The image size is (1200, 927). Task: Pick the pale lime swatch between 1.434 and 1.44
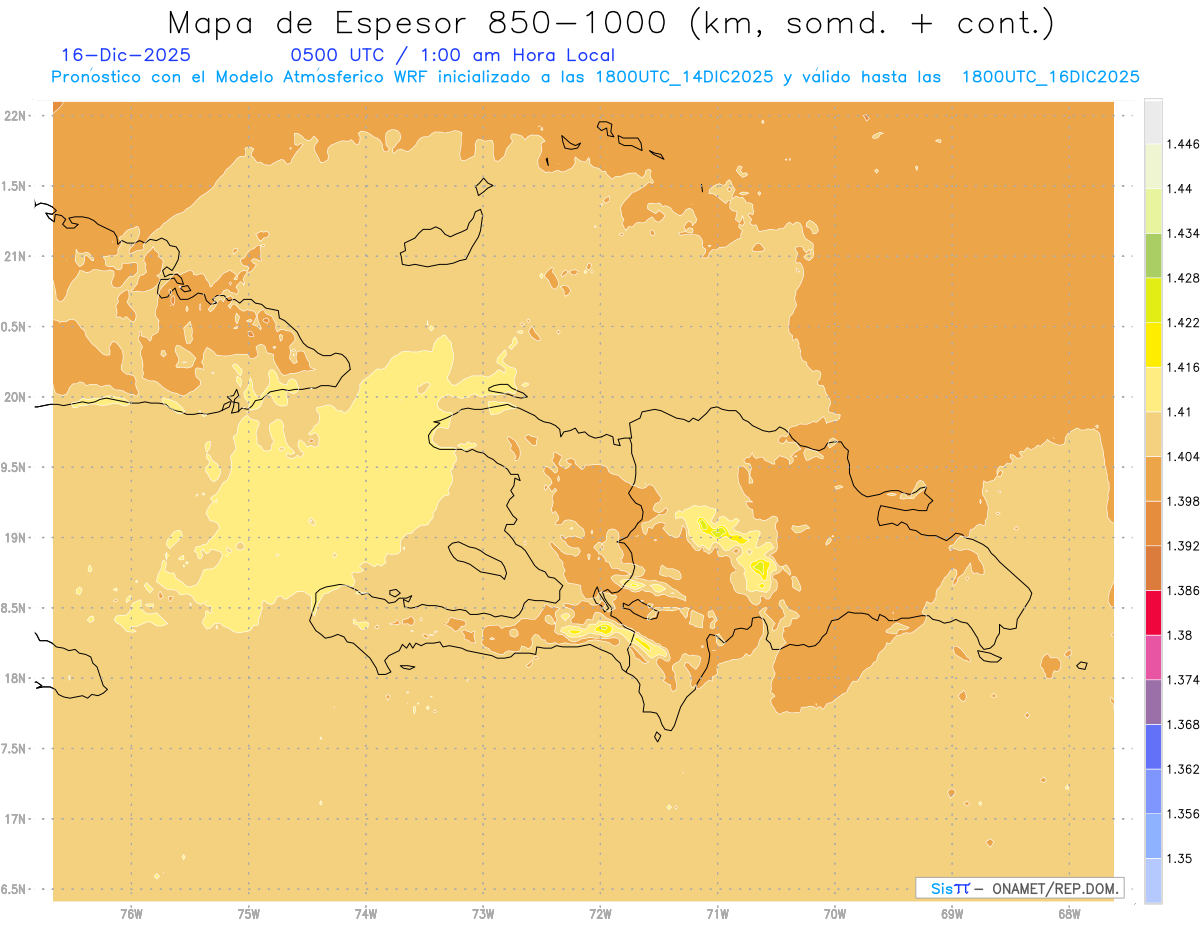coord(1153,210)
